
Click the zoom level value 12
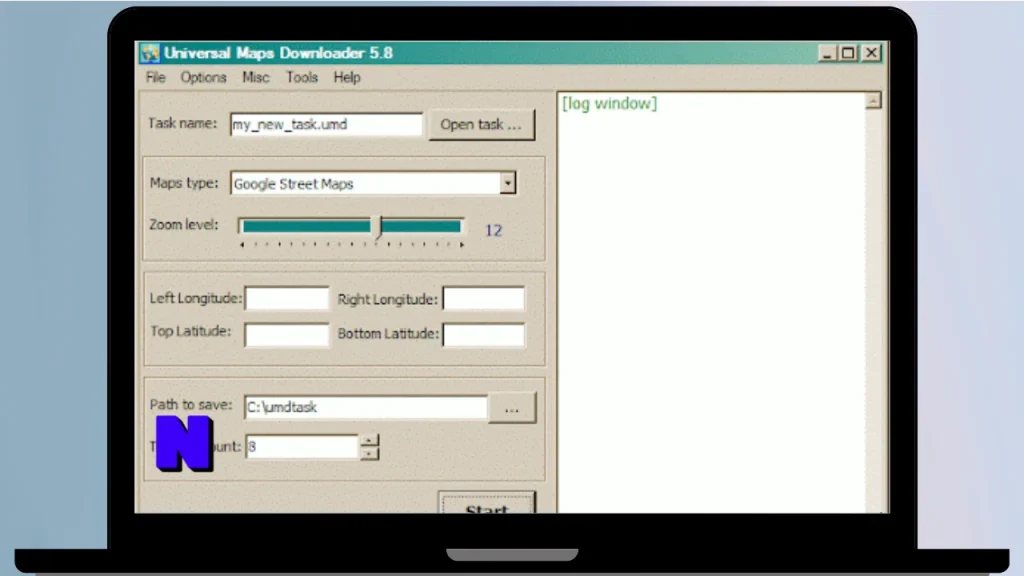point(494,230)
